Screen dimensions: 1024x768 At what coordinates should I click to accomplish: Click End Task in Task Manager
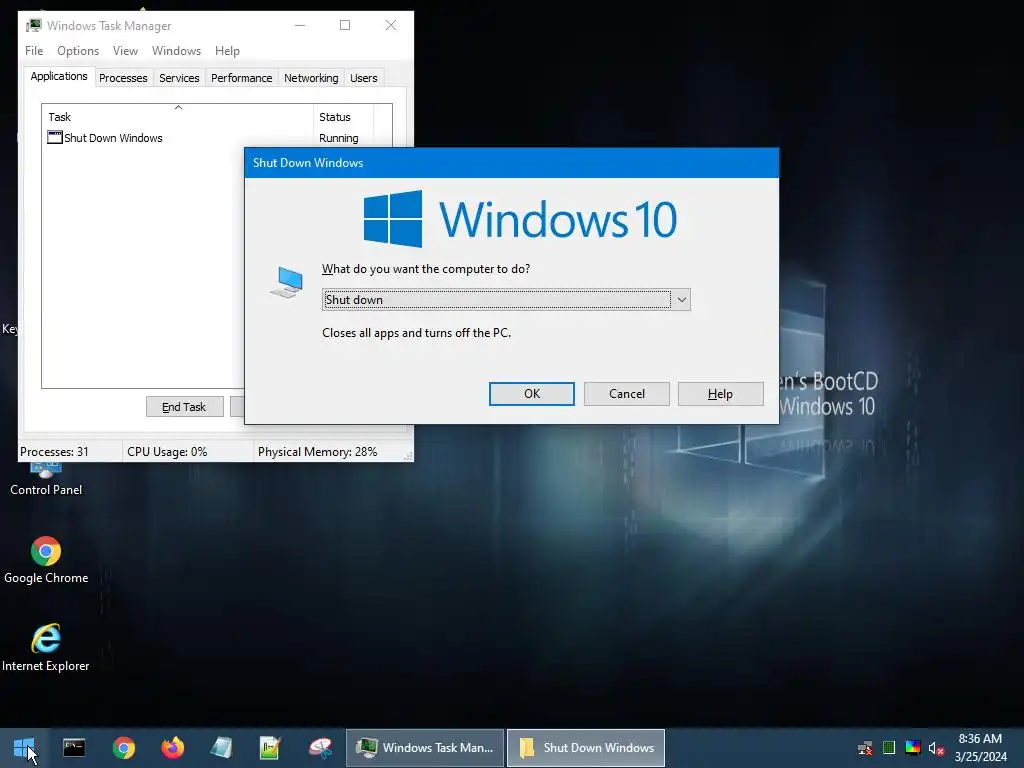coord(184,407)
